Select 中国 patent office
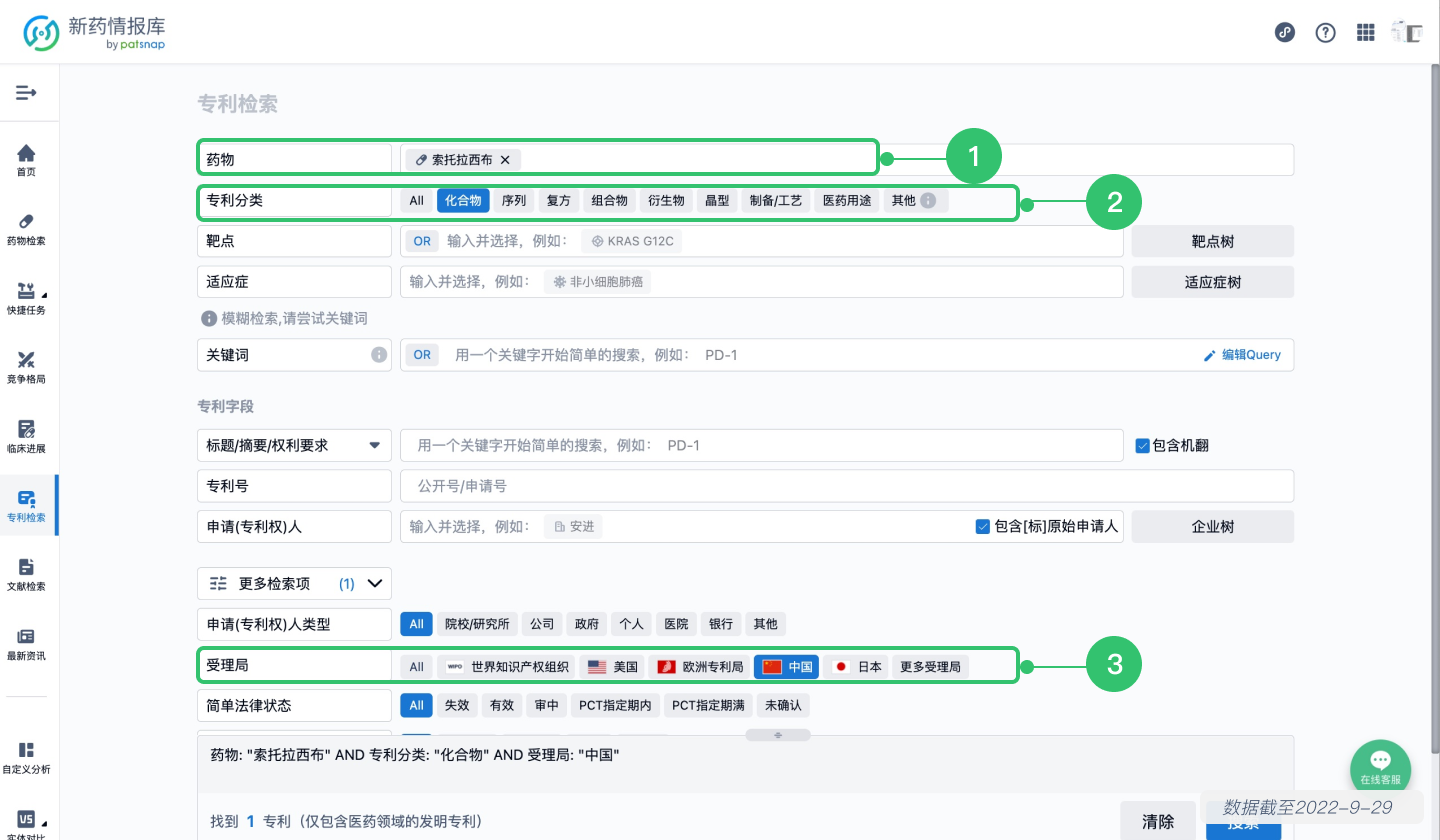 tap(787, 667)
